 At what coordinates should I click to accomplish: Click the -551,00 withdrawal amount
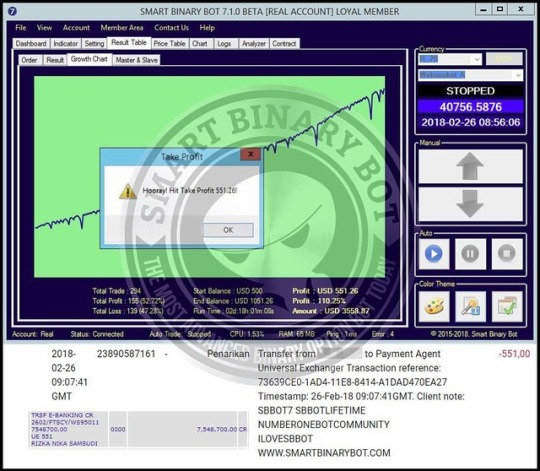(515, 354)
